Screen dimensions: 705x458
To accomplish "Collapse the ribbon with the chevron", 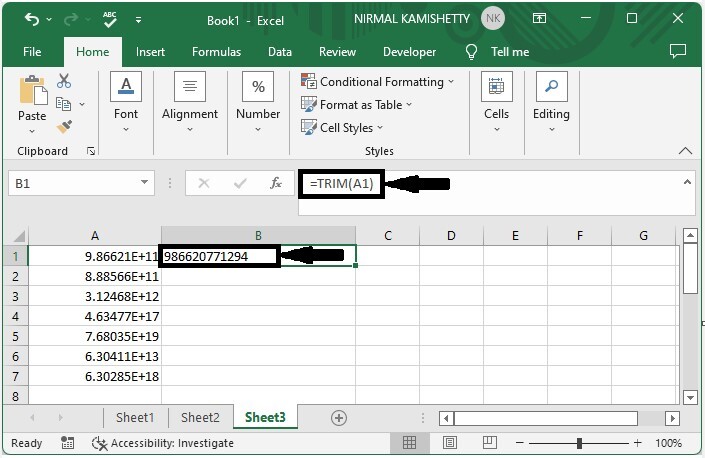I will pos(685,151).
